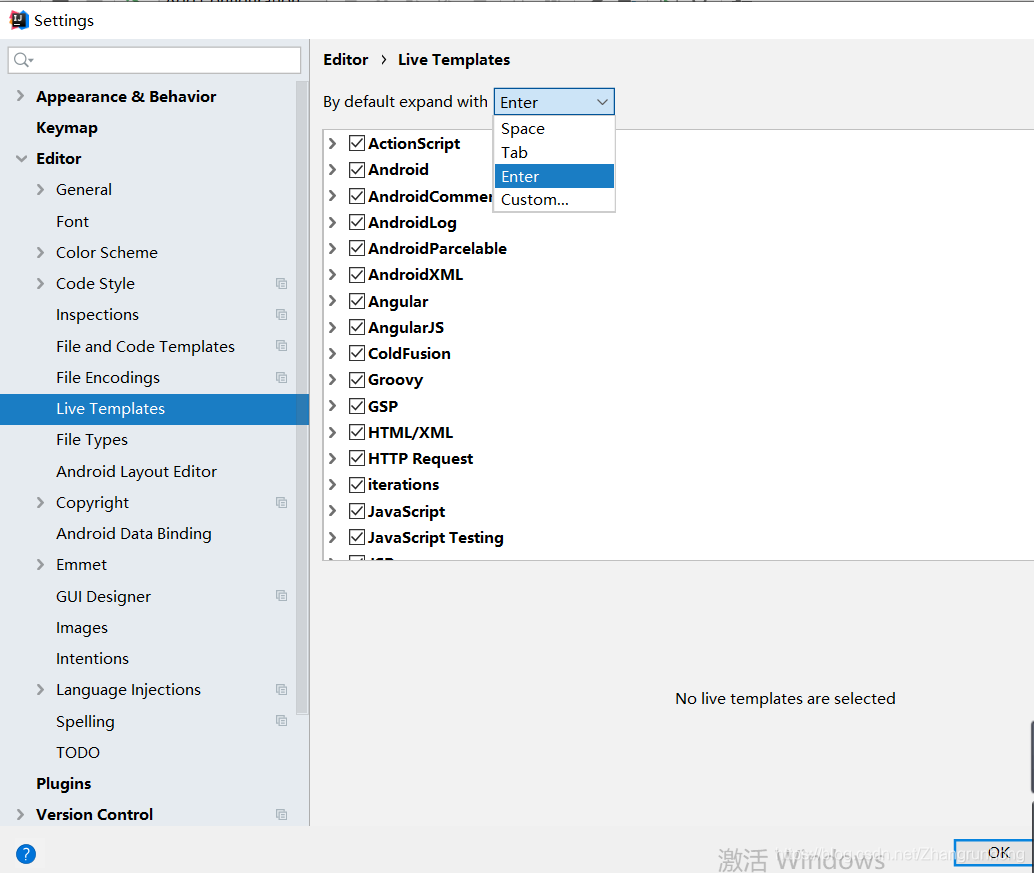Open the Intentions settings page
Image resolution: width=1034 pixels, height=873 pixels.
tap(92, 659)
